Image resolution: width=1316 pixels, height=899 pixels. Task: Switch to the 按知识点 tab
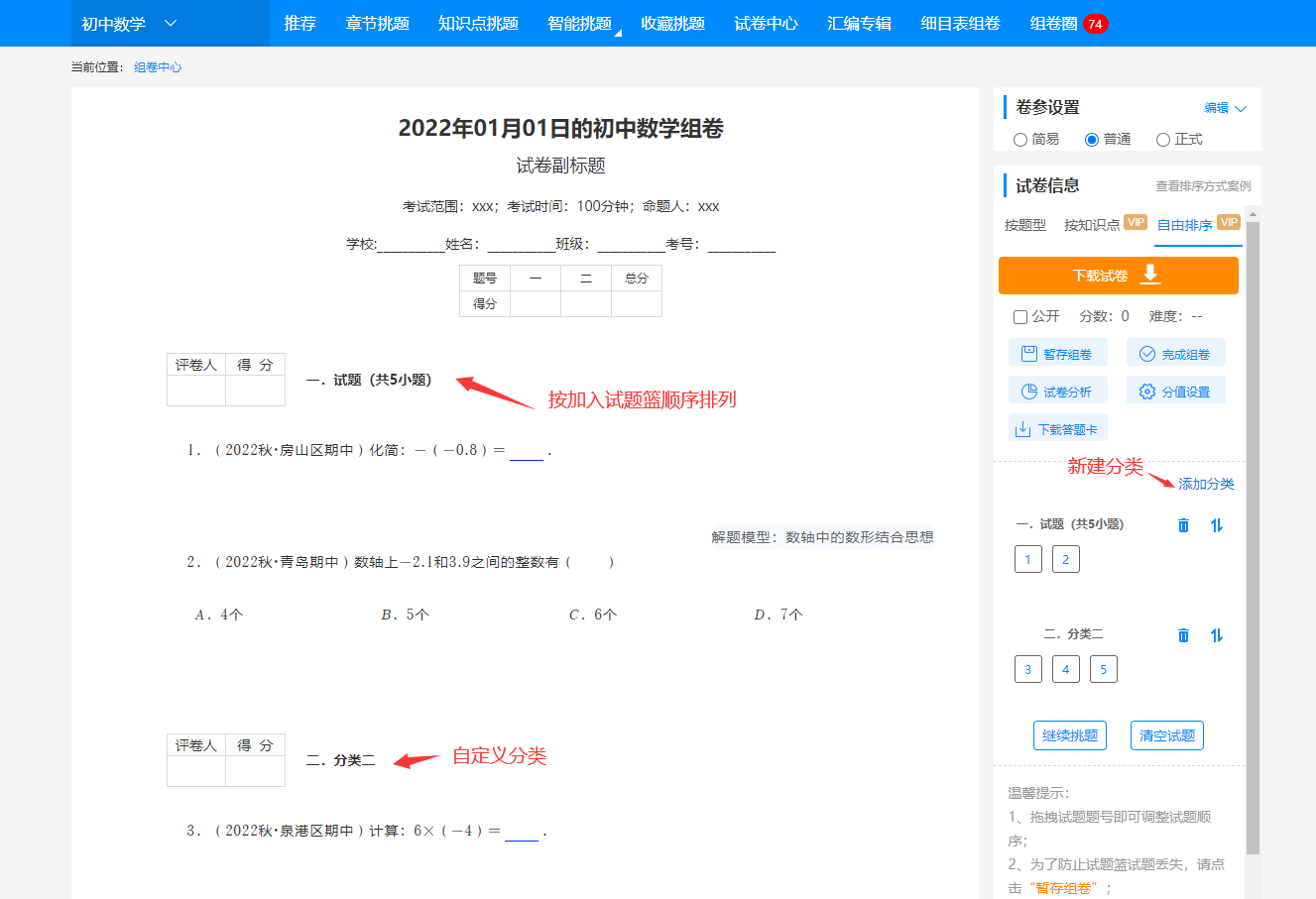[x=1092, y=225]
